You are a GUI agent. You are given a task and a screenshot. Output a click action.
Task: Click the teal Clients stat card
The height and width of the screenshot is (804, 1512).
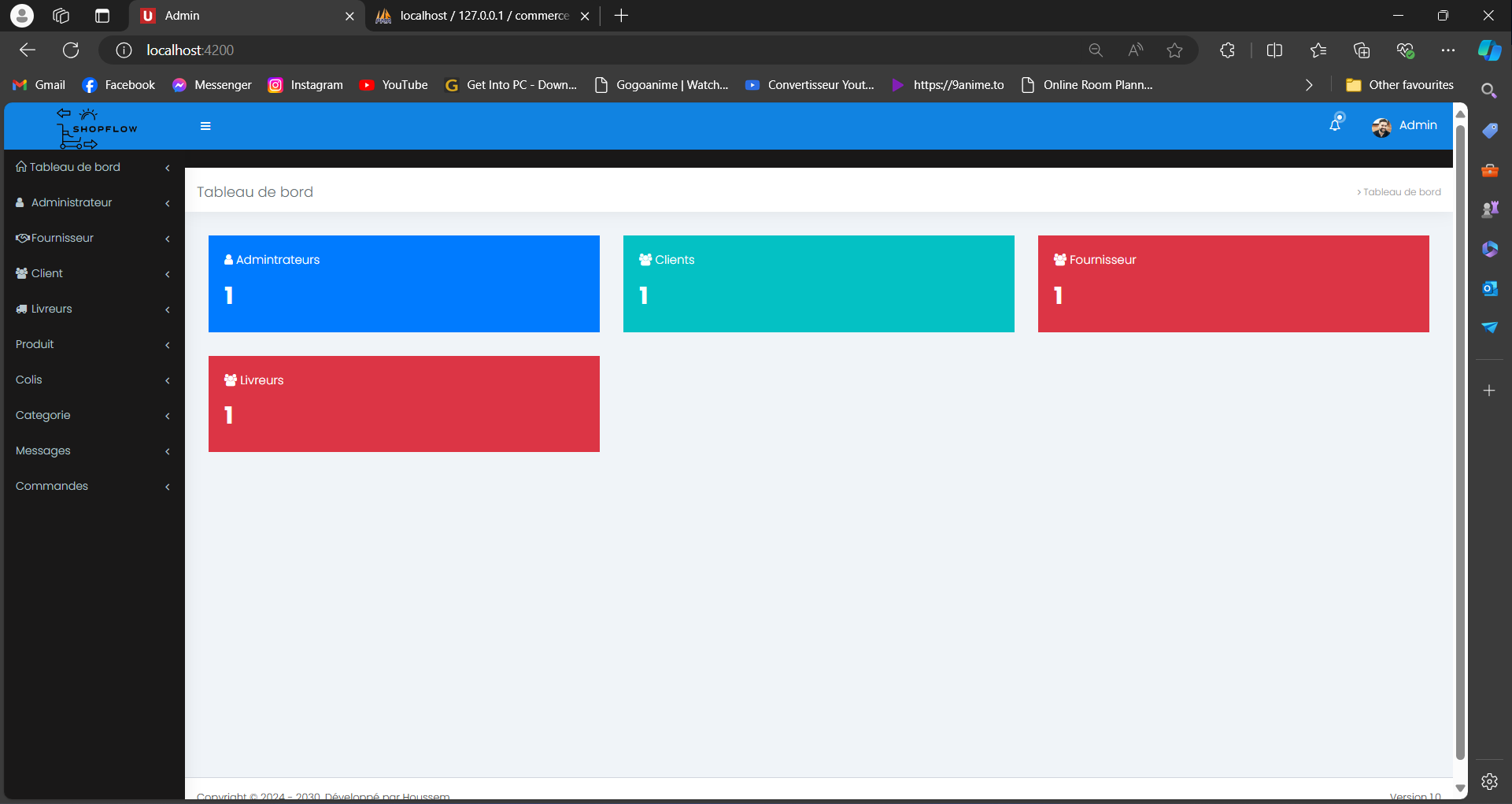pos(819,283)
